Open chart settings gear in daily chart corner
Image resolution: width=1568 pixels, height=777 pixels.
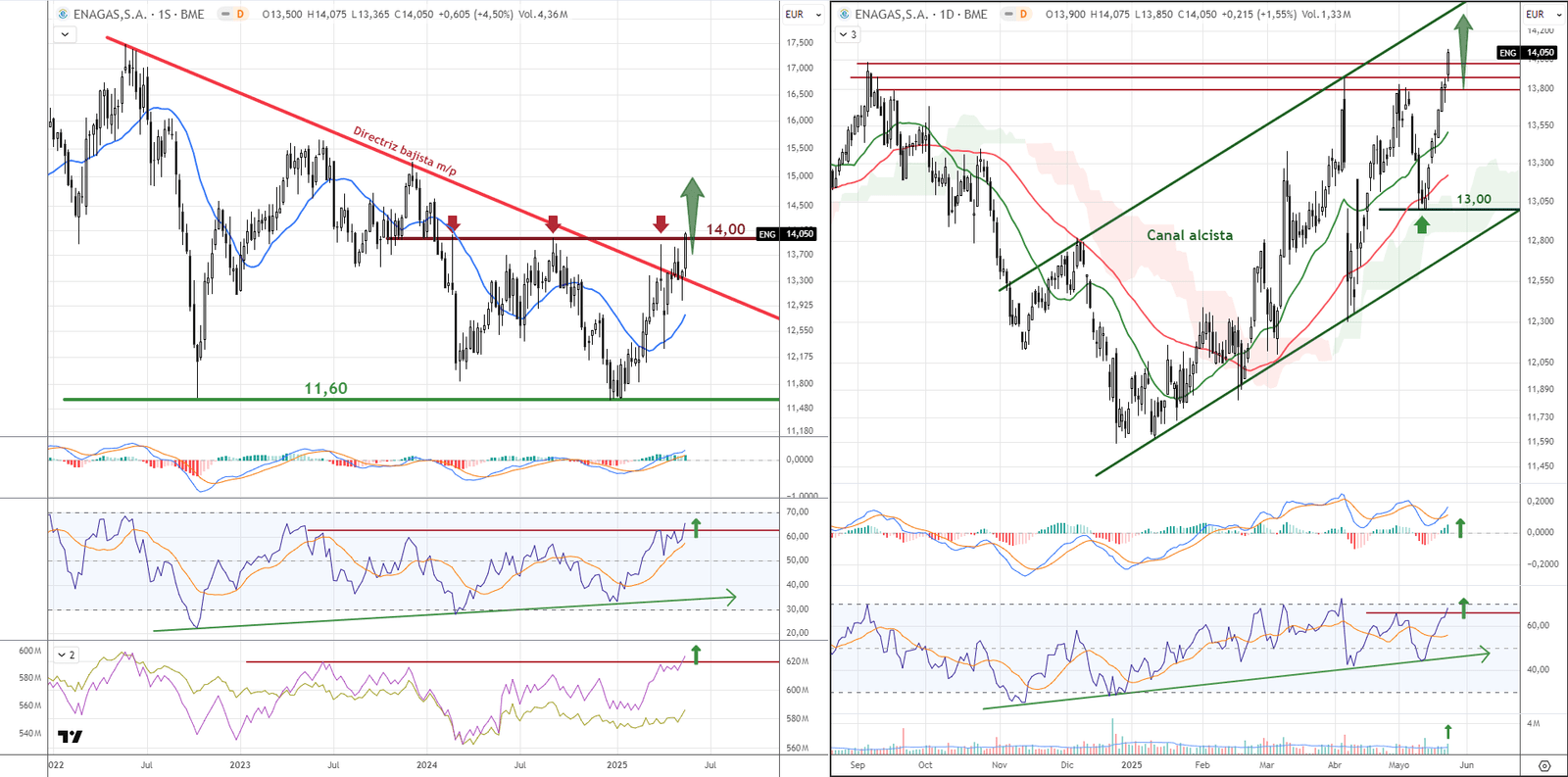tap(1544, 765)
